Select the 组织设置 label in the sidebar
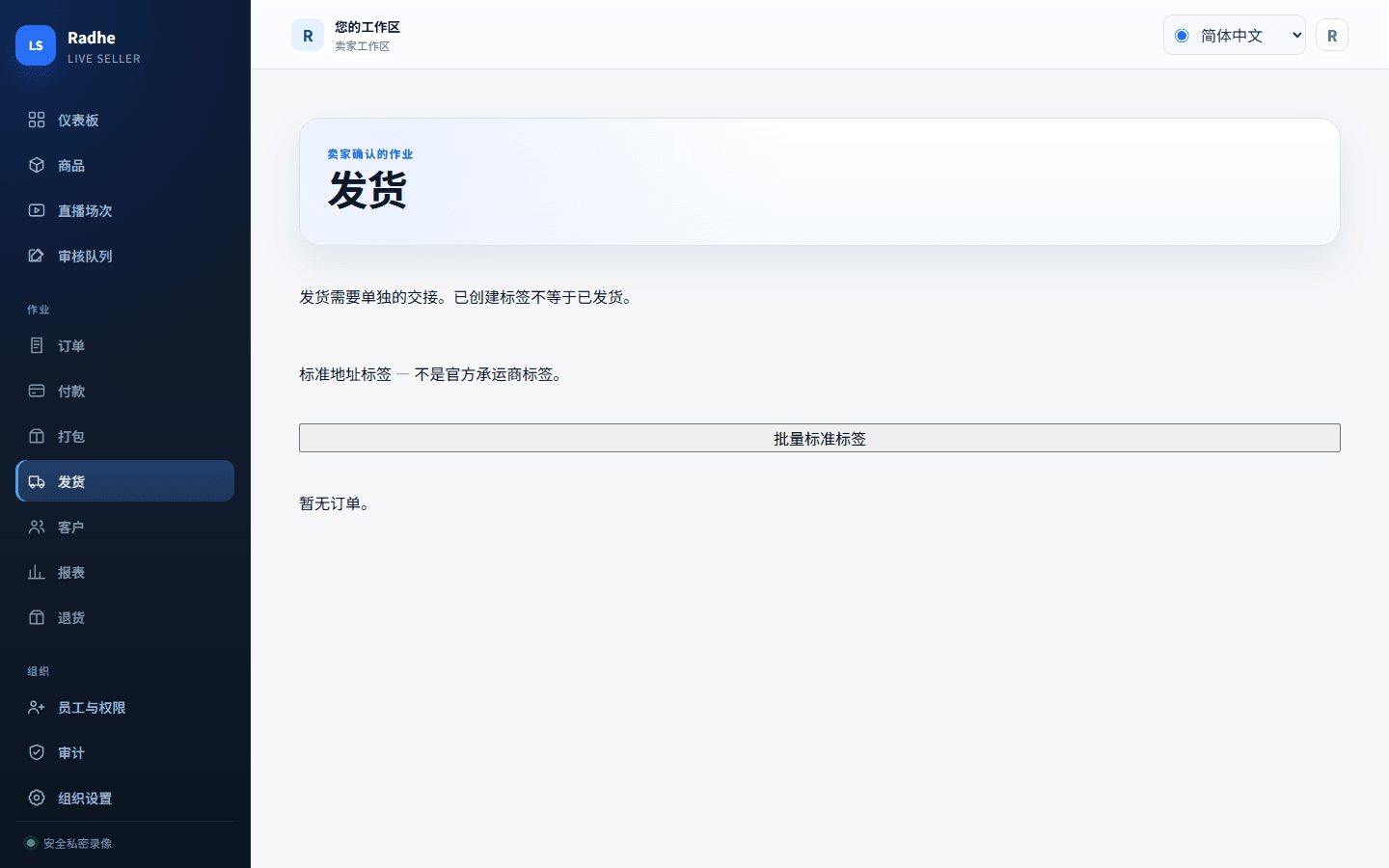The height and width of the screenshot is (868, 1389). coord(85,799)
